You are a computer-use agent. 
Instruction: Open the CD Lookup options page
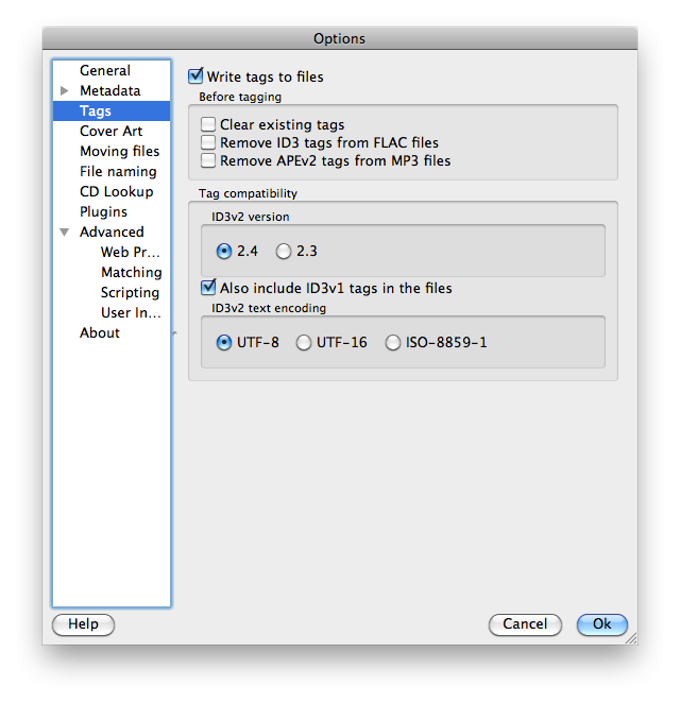click(117, 191)
